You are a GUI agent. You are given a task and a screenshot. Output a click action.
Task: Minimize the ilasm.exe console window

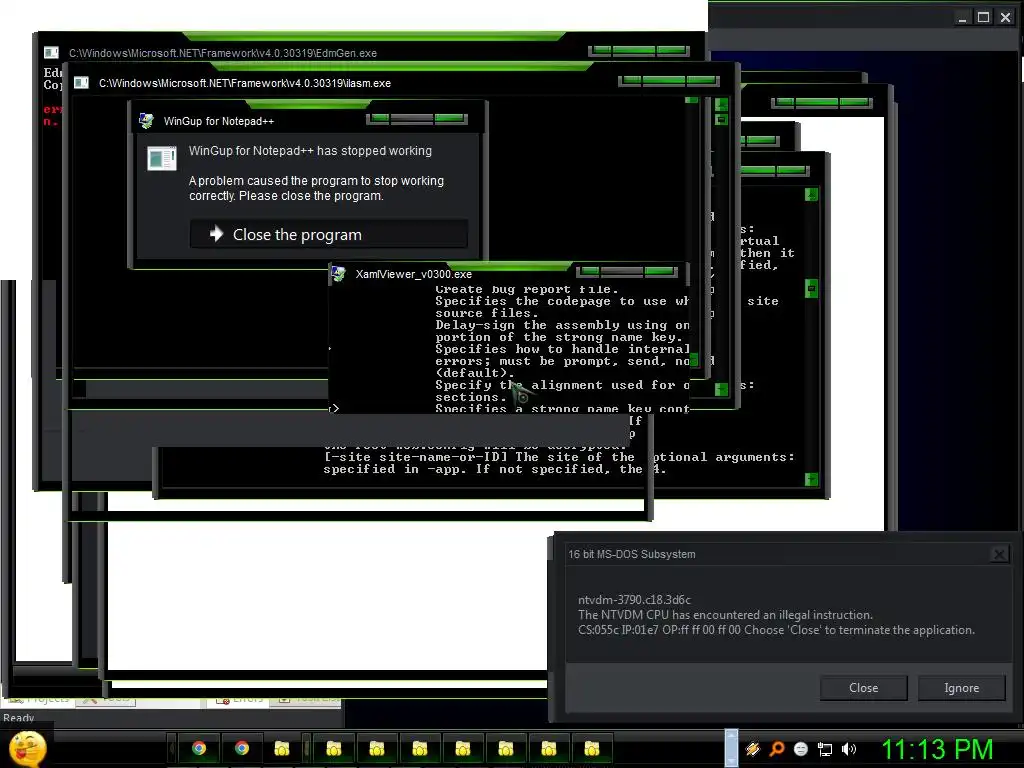coord(630,80)
